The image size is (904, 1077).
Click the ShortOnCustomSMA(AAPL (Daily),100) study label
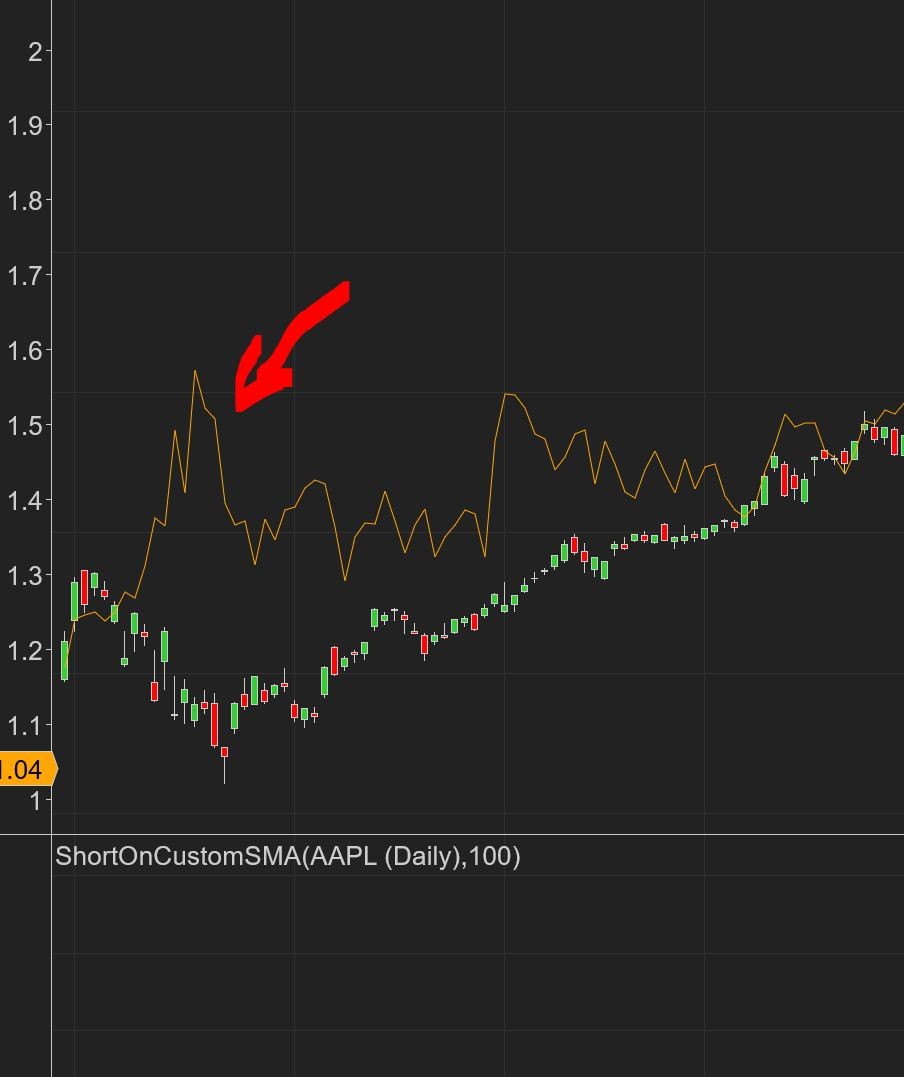click(x=288, y=857)
